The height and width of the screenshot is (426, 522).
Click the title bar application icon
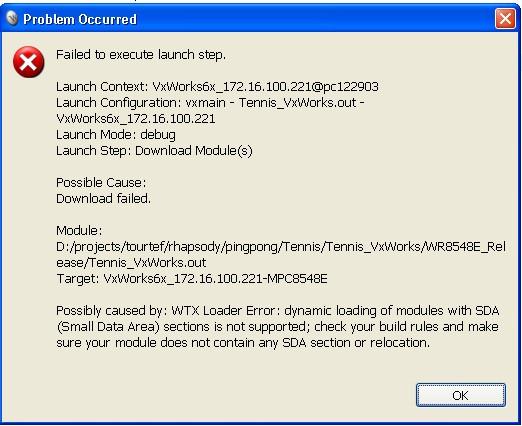pyautogui.click(x=12, y=19)
